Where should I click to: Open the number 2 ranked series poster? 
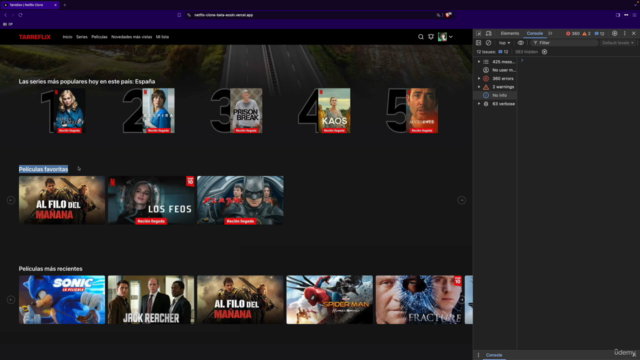pyautogui.click(x=158, y=111)
